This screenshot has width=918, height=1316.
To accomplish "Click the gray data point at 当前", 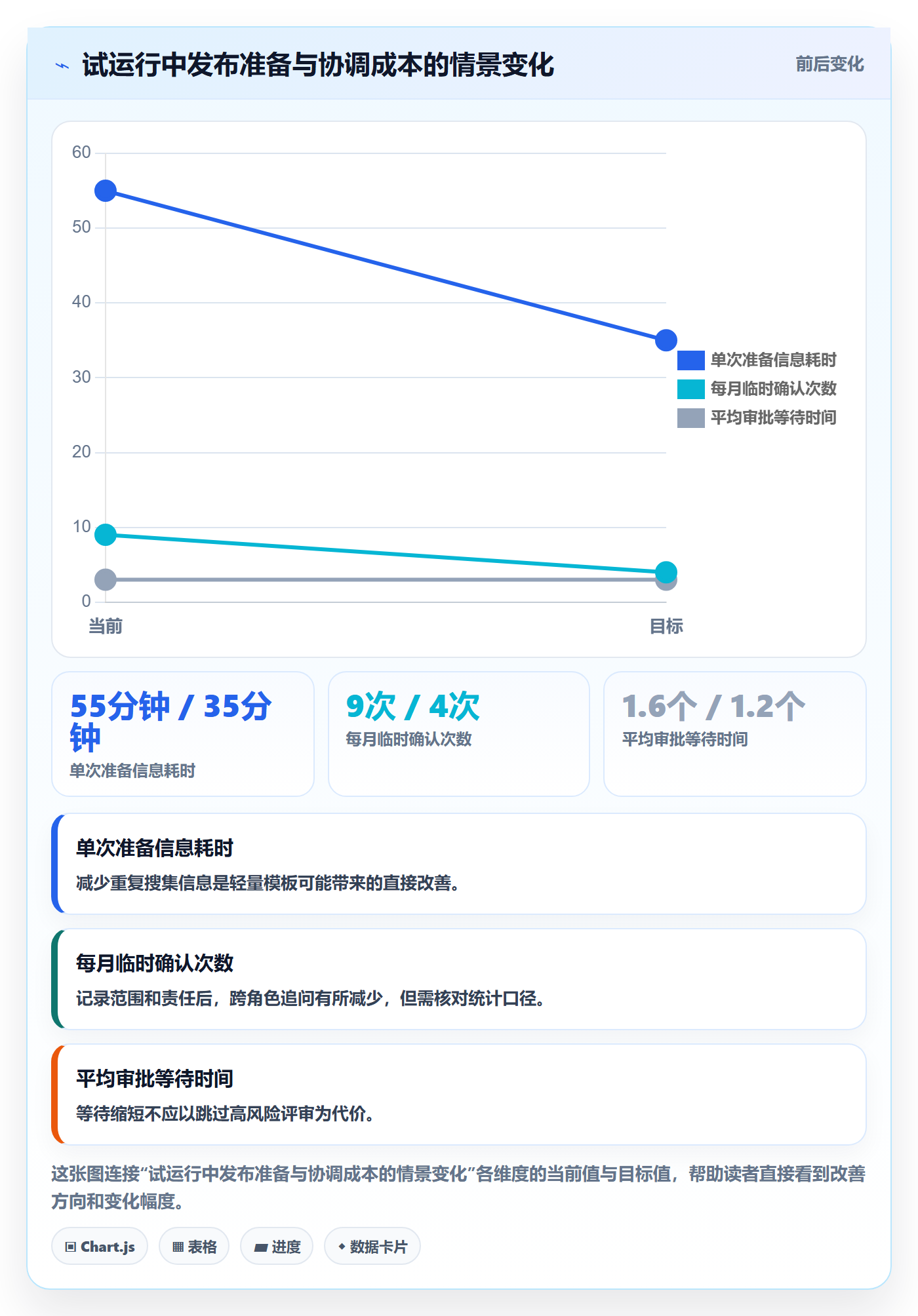I will (106, 579).
